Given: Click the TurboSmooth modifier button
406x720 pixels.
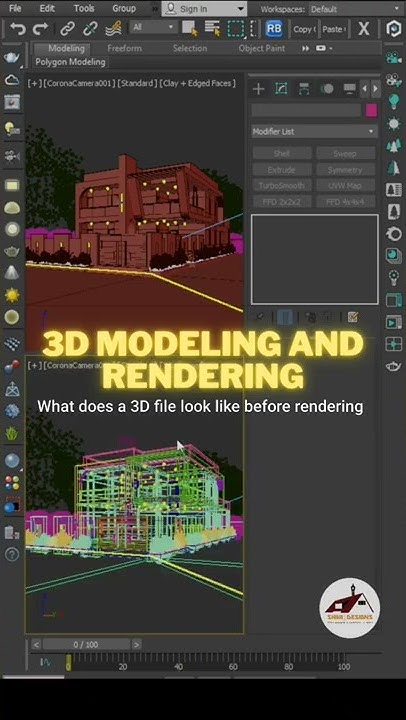Looking at the screenshot, I should (282, 186).
